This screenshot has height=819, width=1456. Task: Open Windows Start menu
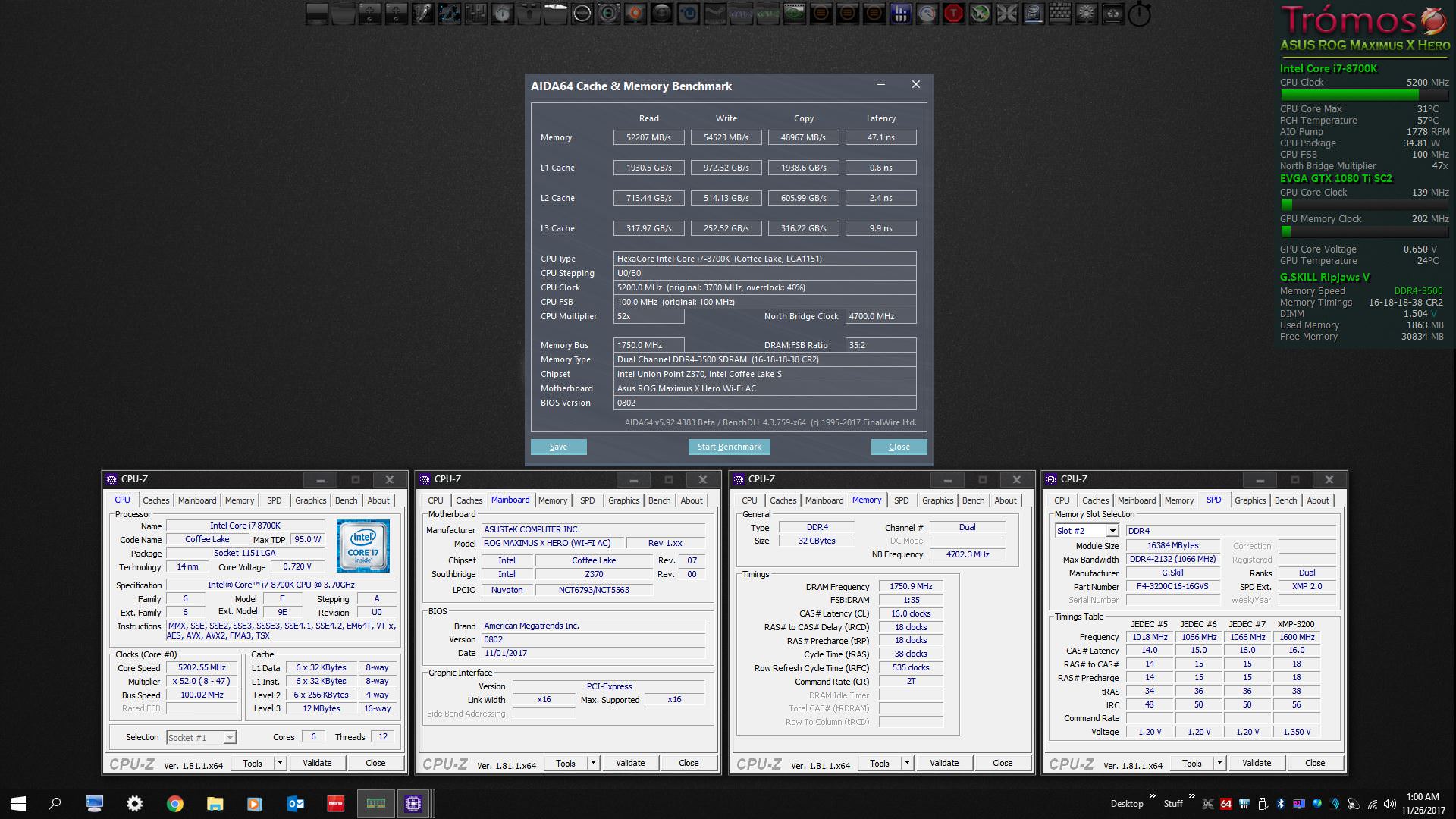(18, 804)
